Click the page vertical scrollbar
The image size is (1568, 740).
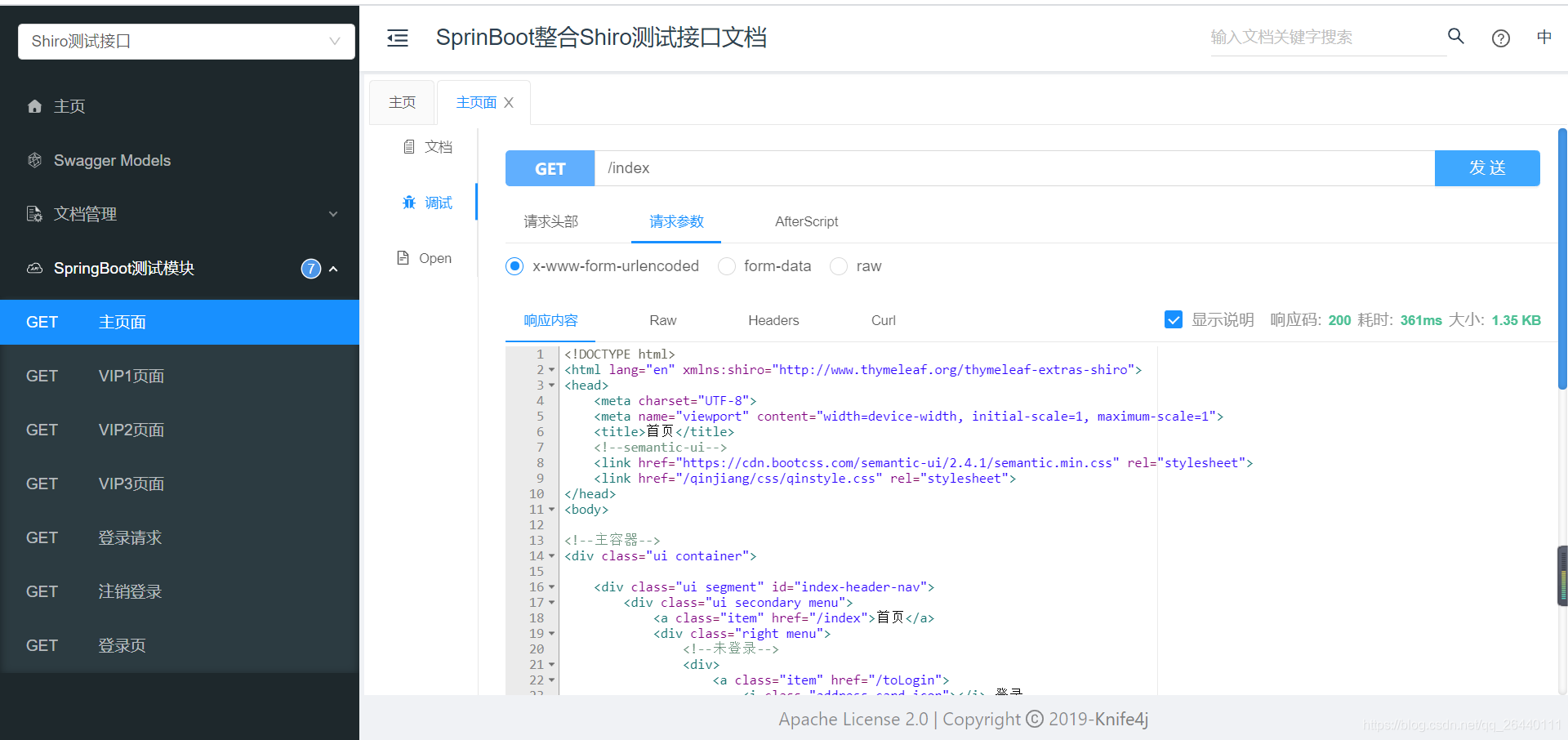[1561, 260]
